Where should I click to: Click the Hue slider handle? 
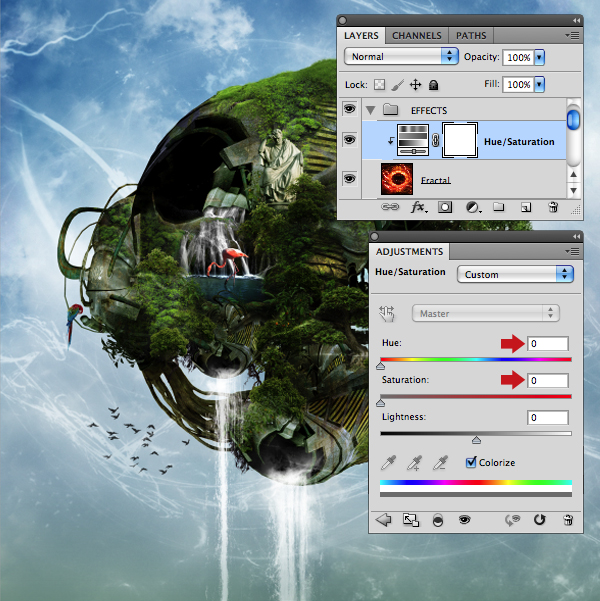coord(380,366)
